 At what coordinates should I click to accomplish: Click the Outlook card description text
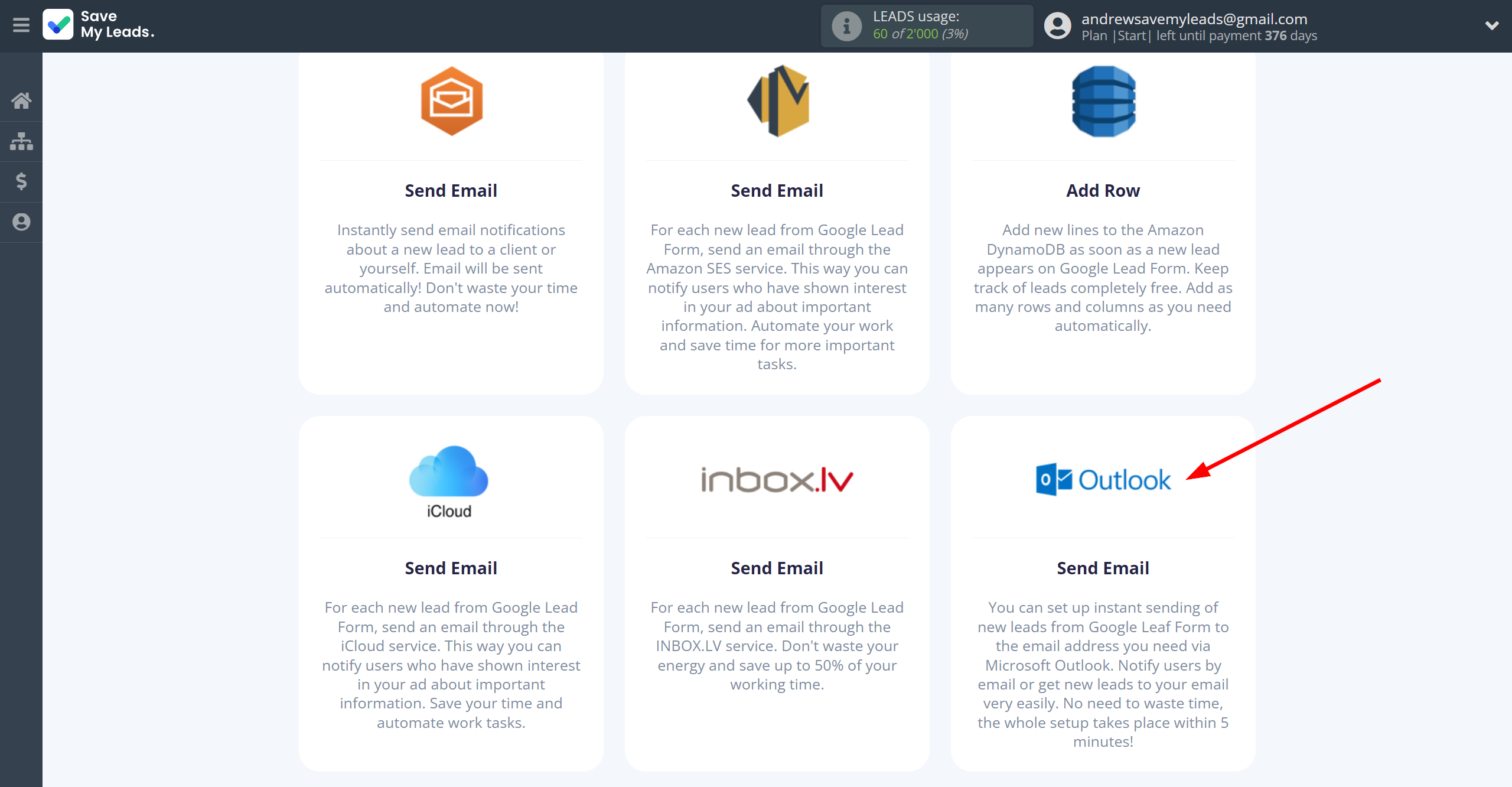[x=1103, y=675]
